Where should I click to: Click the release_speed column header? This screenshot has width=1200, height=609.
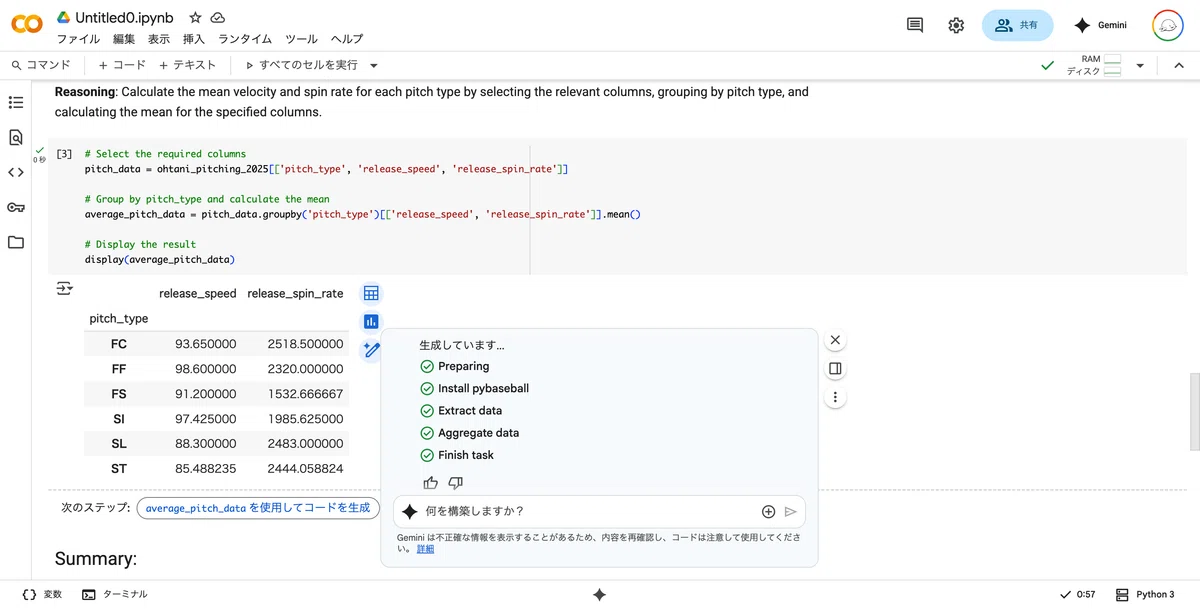[x=198, y=293]
